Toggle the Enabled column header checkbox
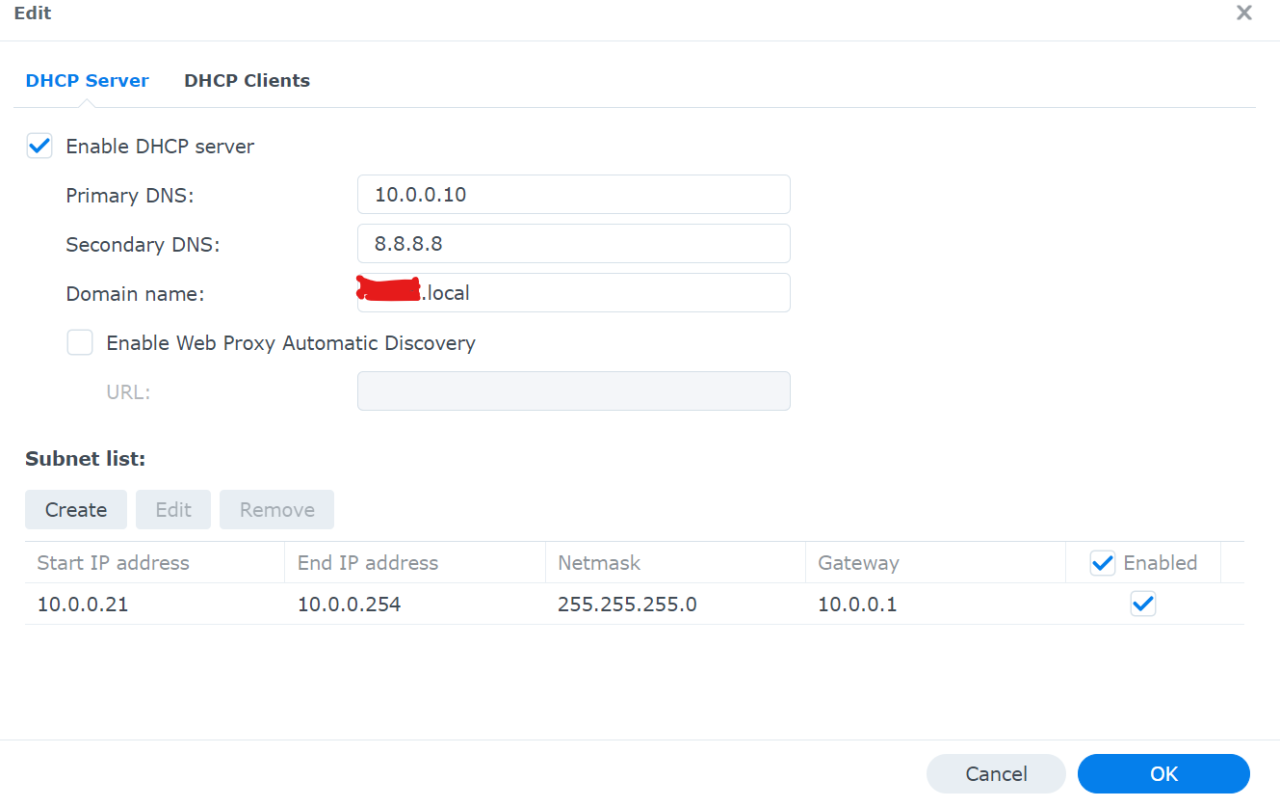1280x807 pixels. click(1102, 562)
